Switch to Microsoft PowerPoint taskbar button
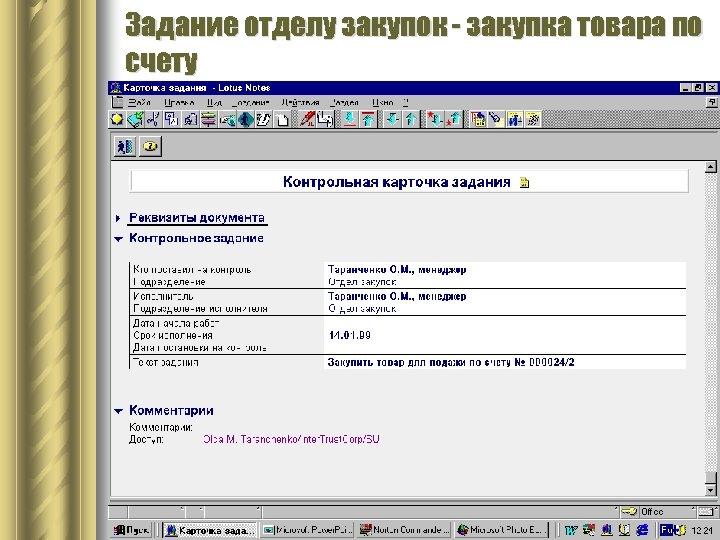The width and height of the screenshot is (720, 540). (306, 530)
